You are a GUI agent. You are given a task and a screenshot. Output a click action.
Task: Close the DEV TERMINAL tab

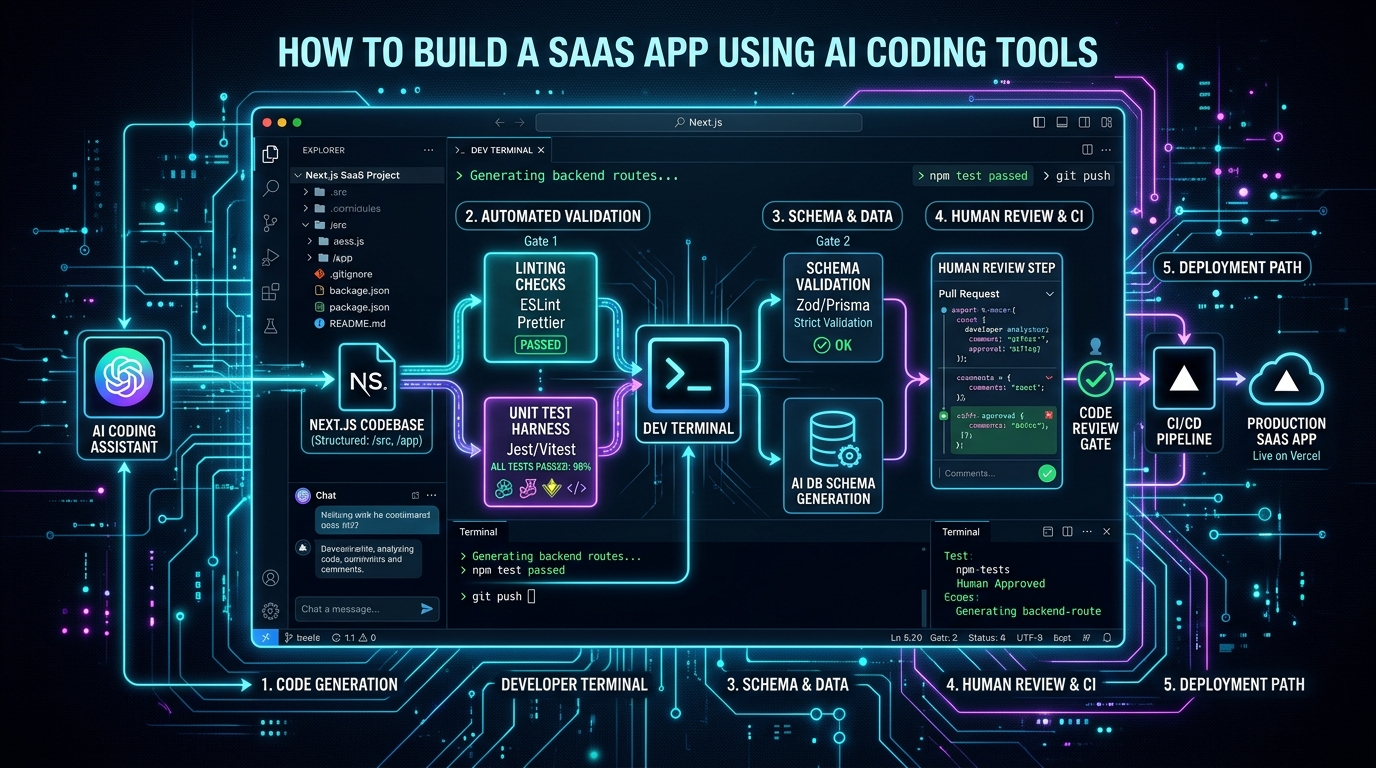click(x=542, y=150)
